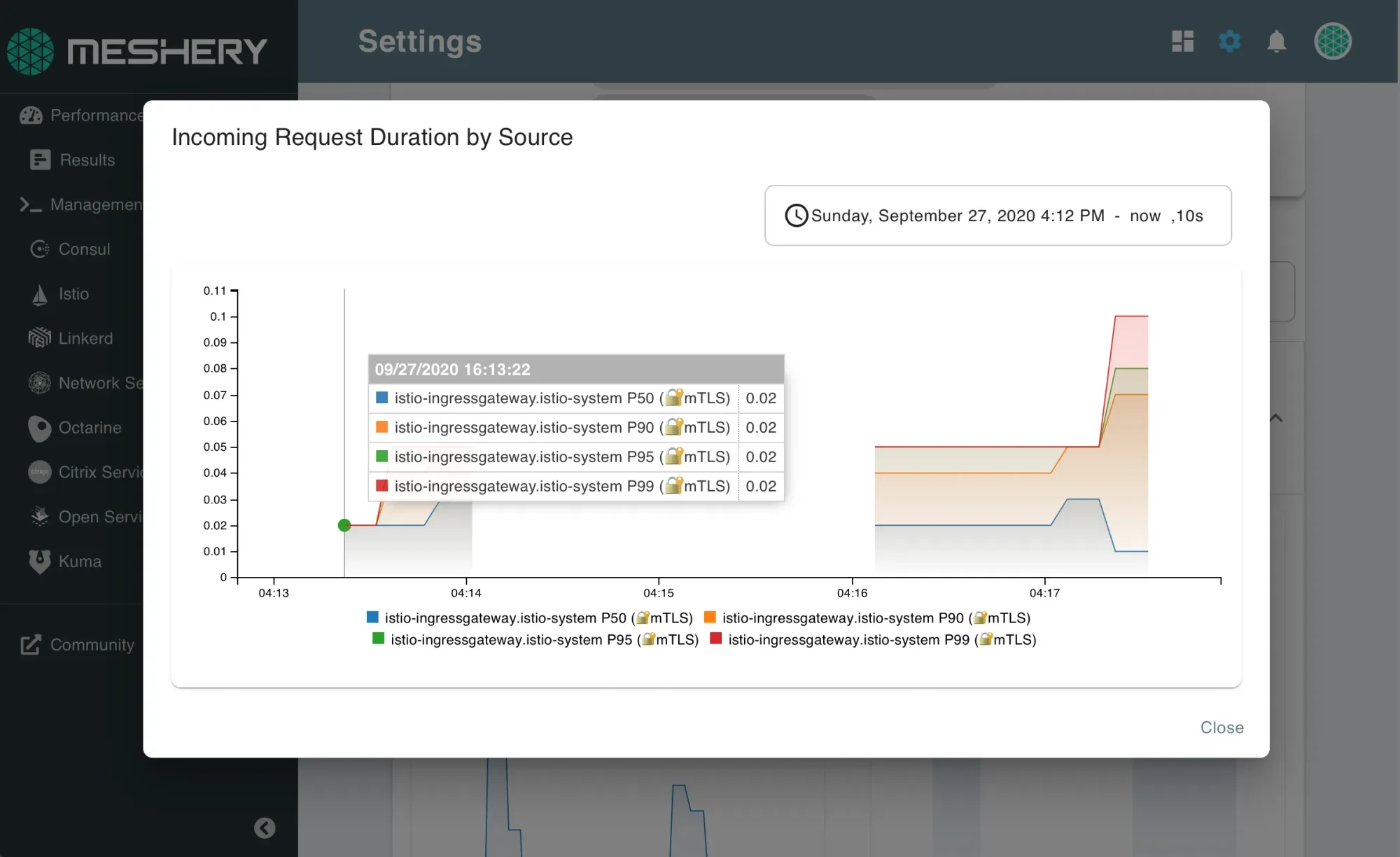
Task: Open Linkerd menu item label
Action: 85,338
